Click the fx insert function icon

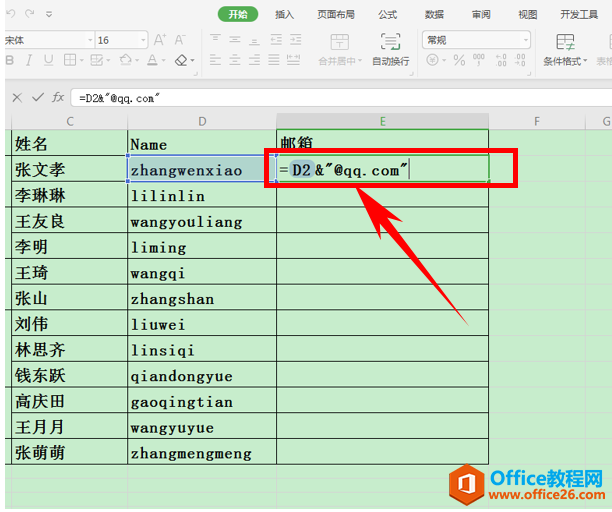coord(58,97)
